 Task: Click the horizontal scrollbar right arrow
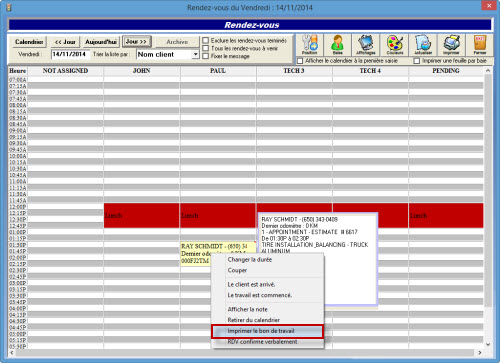tap(480, 352)
